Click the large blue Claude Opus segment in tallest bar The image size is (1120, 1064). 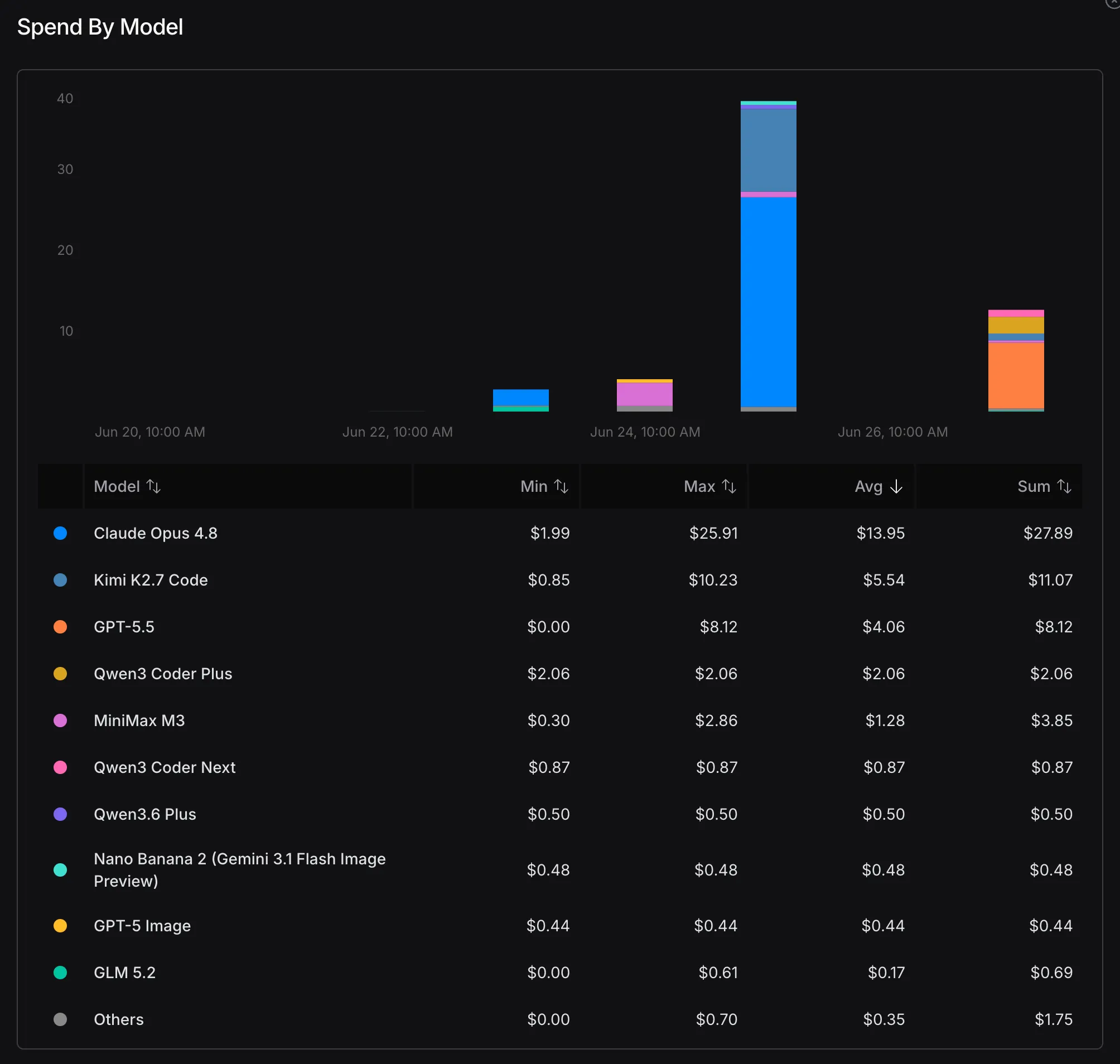pyautogui.click(x=768, y=302)
